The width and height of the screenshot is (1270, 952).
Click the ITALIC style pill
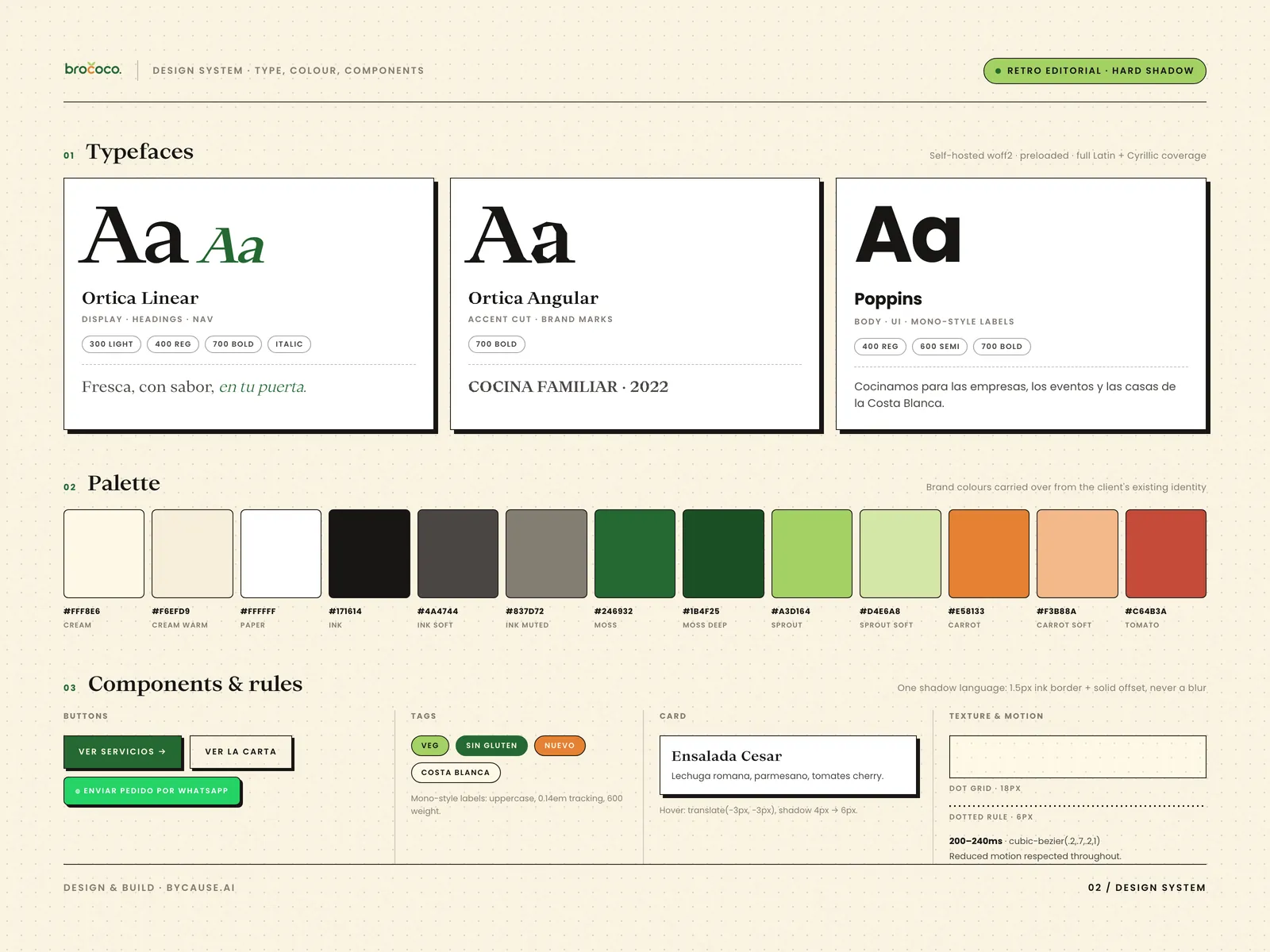[x=289, y=344]
